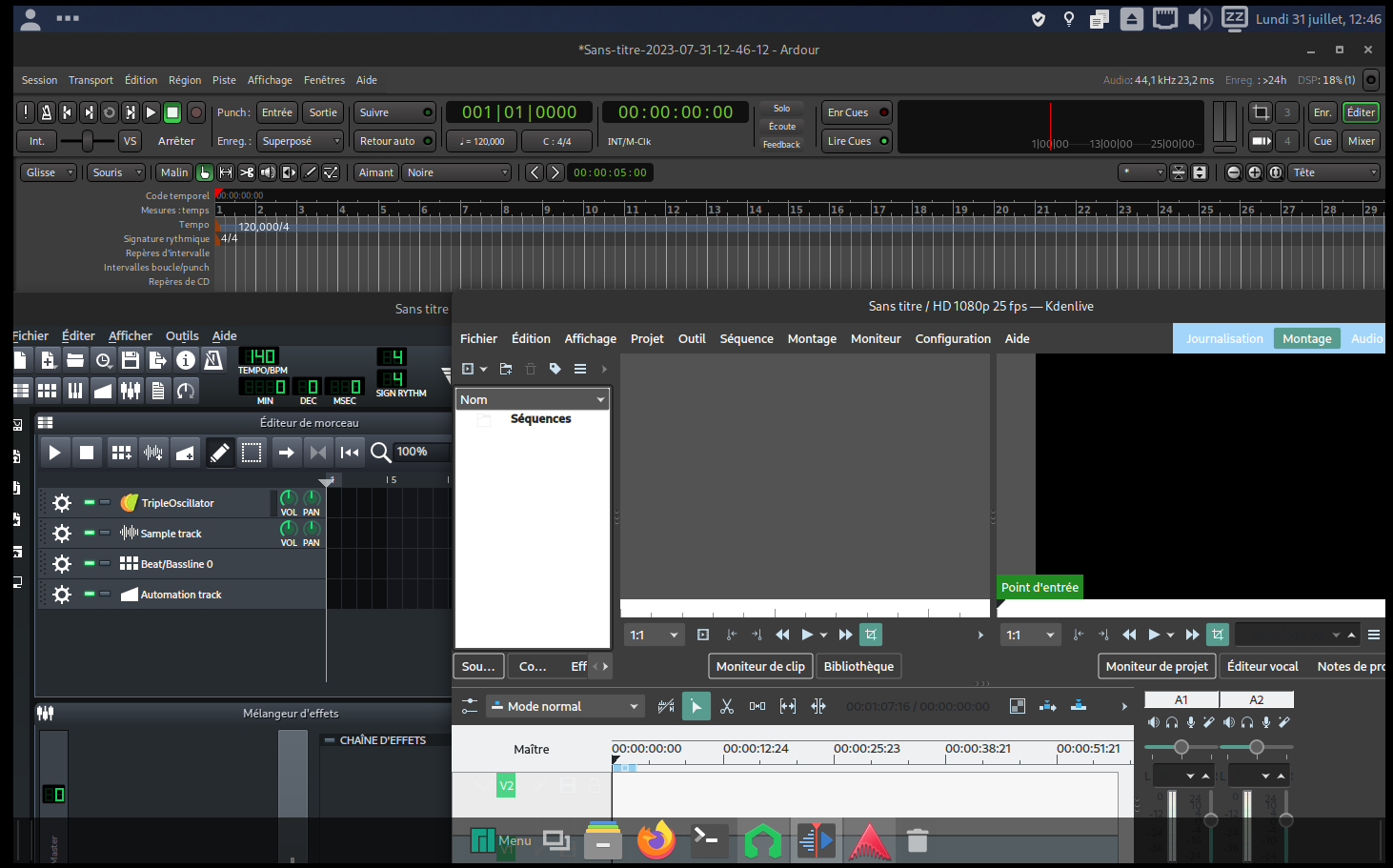Toggle Feedback in Ardour monitor section

tap(781, 144)
